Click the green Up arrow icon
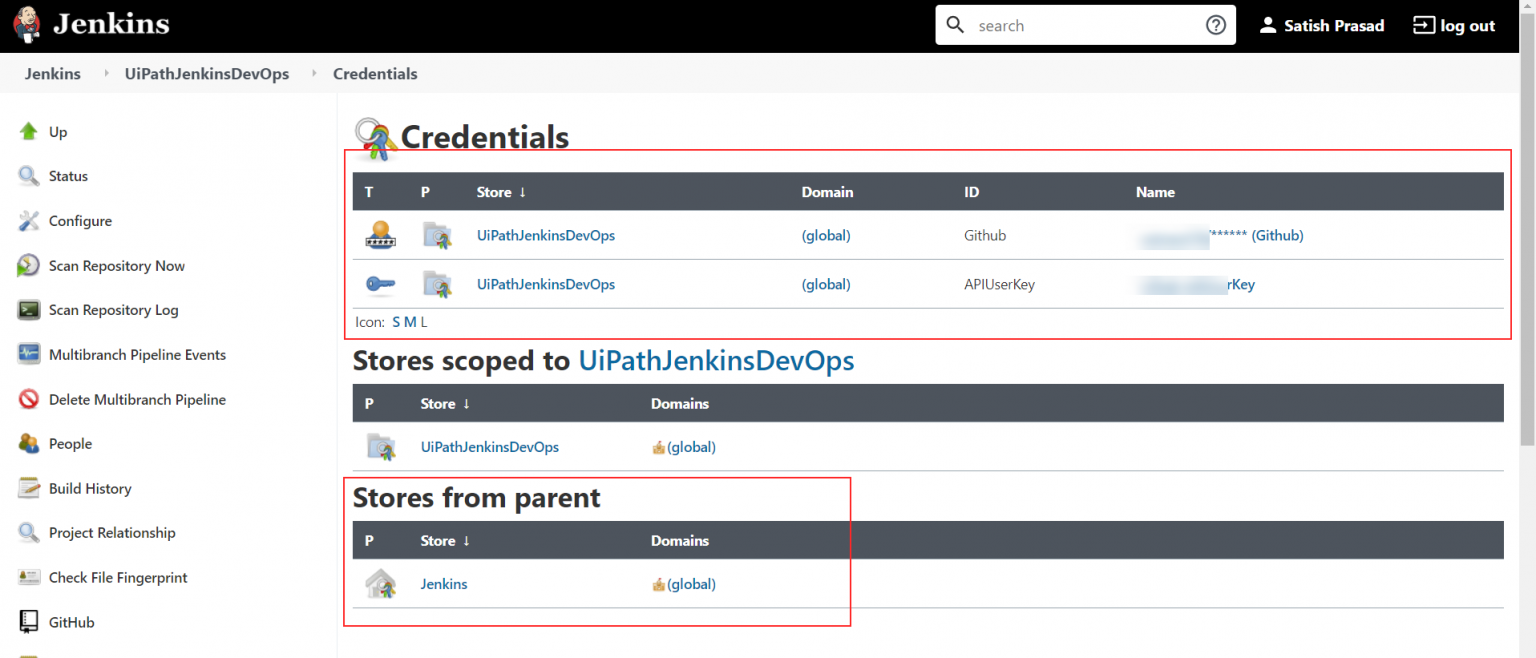 29,131
